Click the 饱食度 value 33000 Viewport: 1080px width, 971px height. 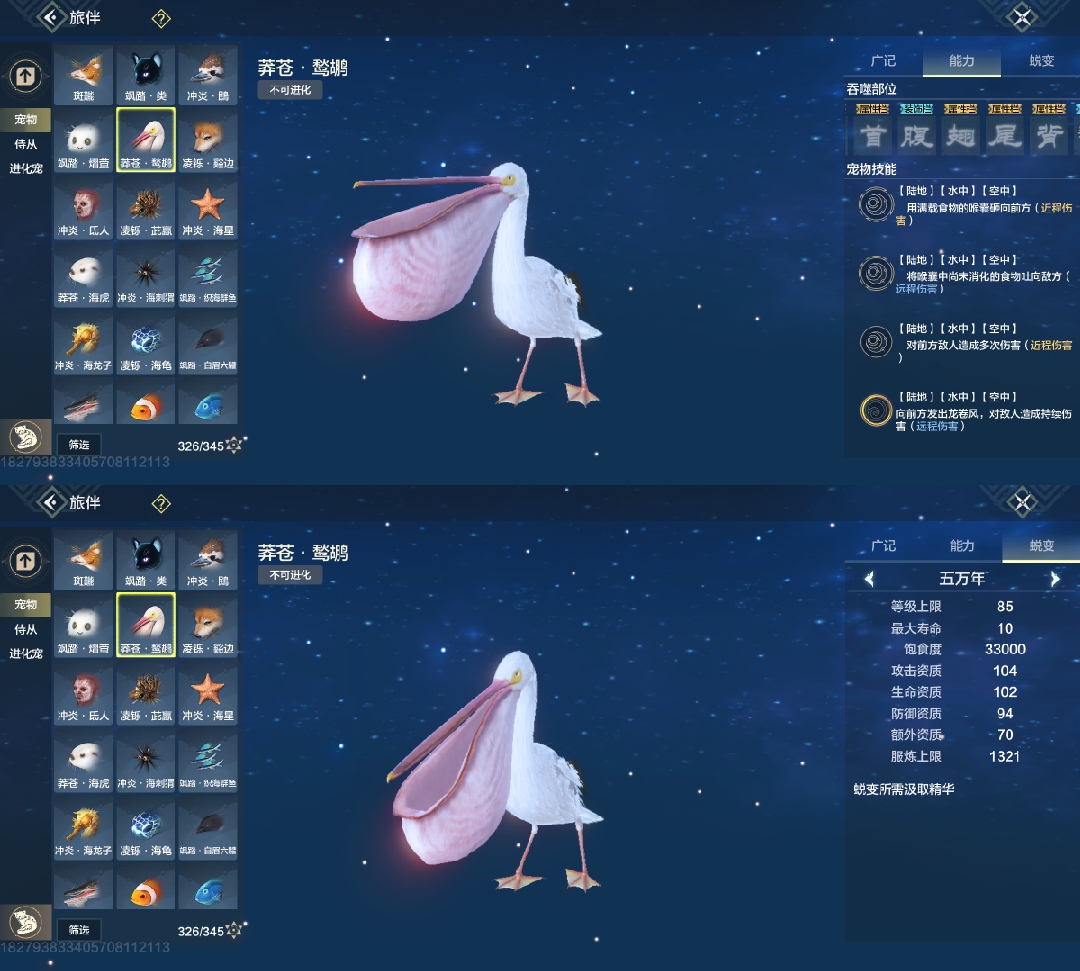(x=1005, y=649)
